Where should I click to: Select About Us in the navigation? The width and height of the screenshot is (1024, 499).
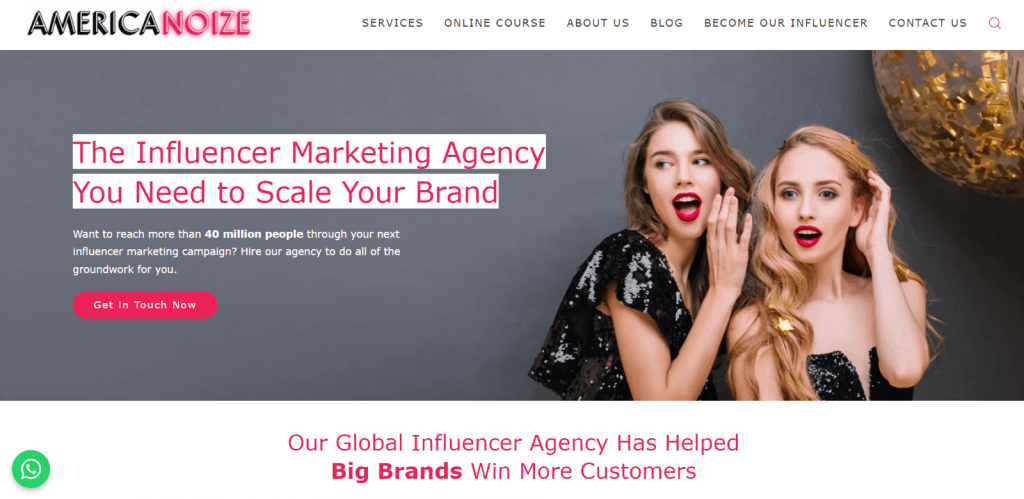pos(598,23)
